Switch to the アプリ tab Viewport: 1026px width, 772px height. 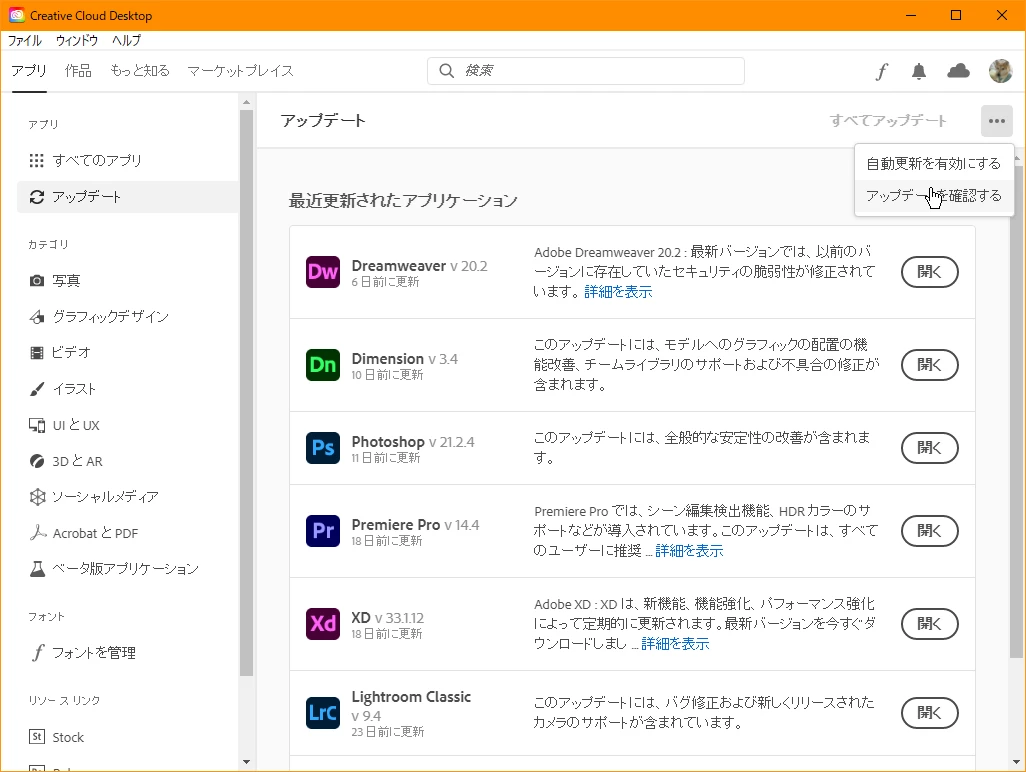click(29, 71)
